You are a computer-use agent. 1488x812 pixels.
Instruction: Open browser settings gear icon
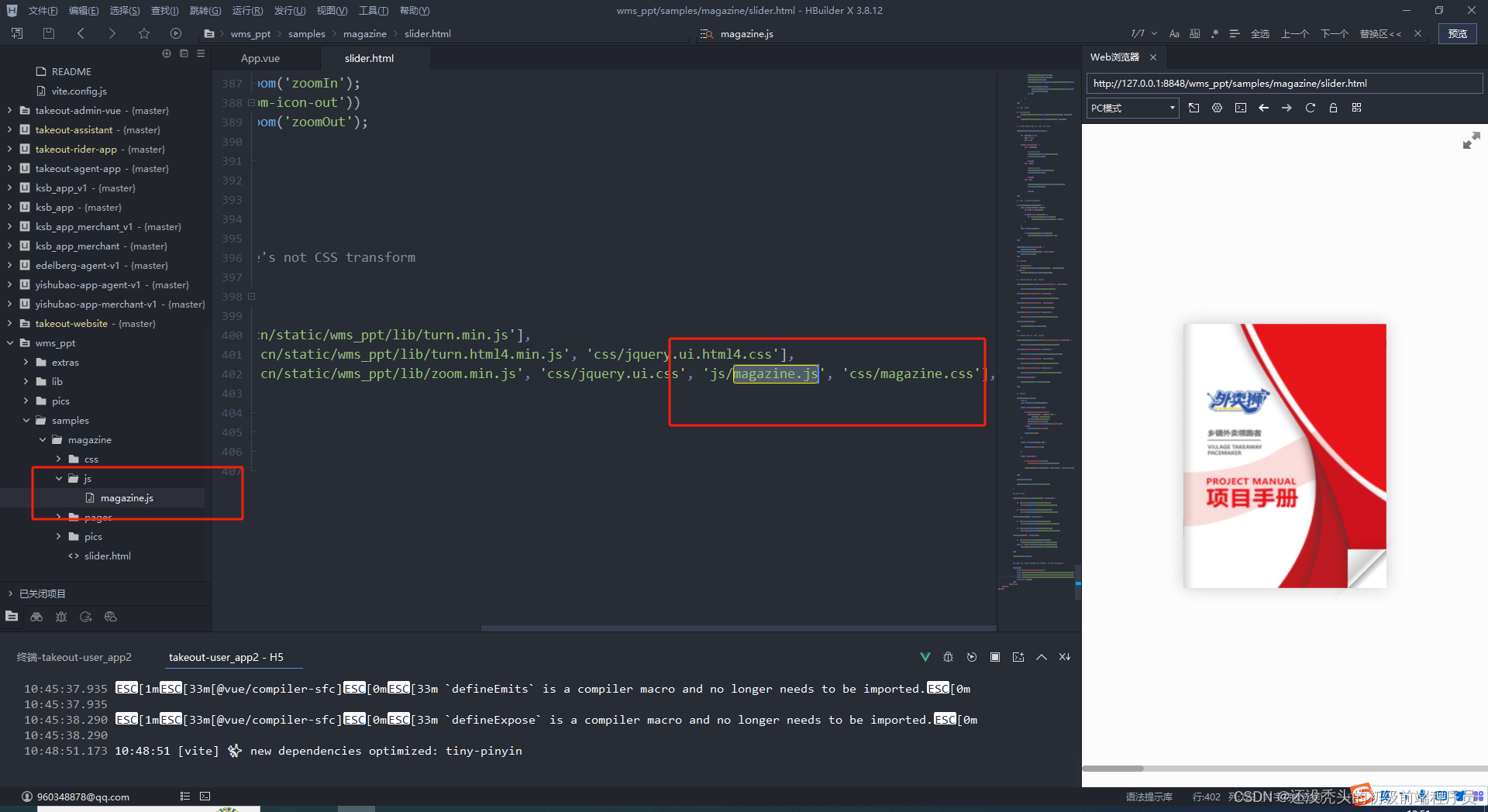pyautogui.click(x=1217, y=108)
